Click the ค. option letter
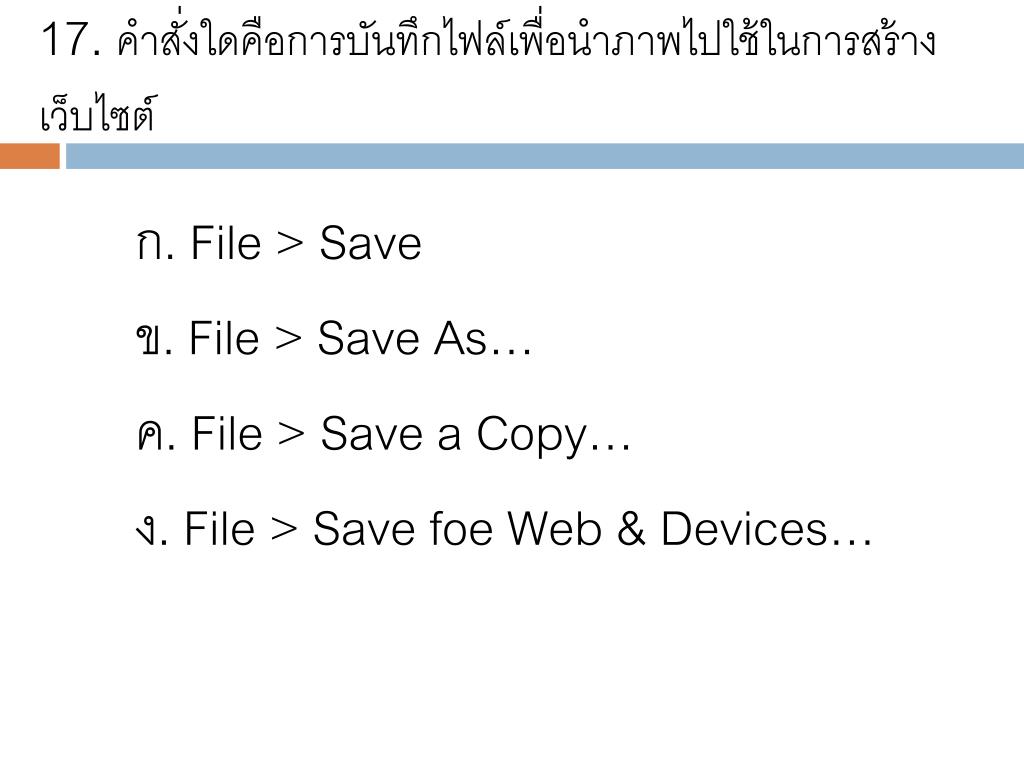Screen dimensions: 1024x768 156,435
